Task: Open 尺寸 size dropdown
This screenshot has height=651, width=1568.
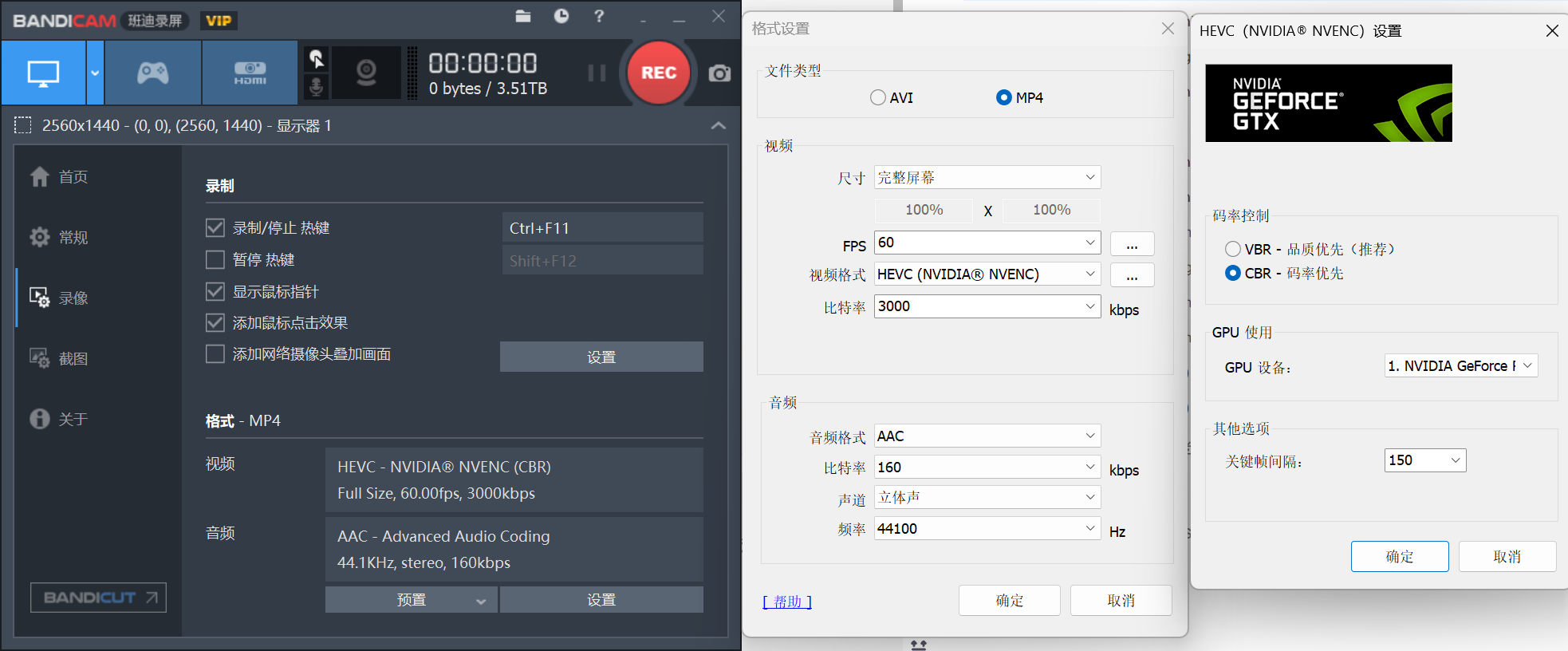Action: coord(987,177)
